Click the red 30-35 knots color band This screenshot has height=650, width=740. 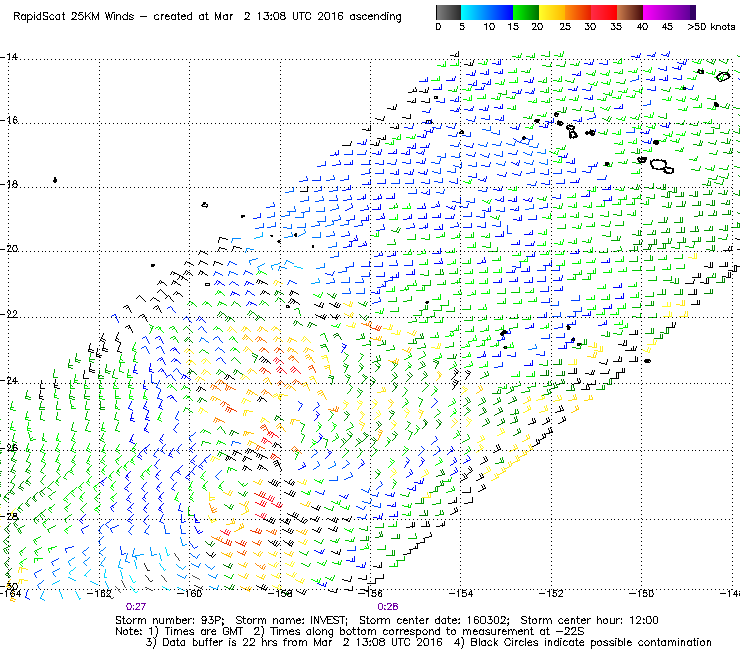point(604,12)
